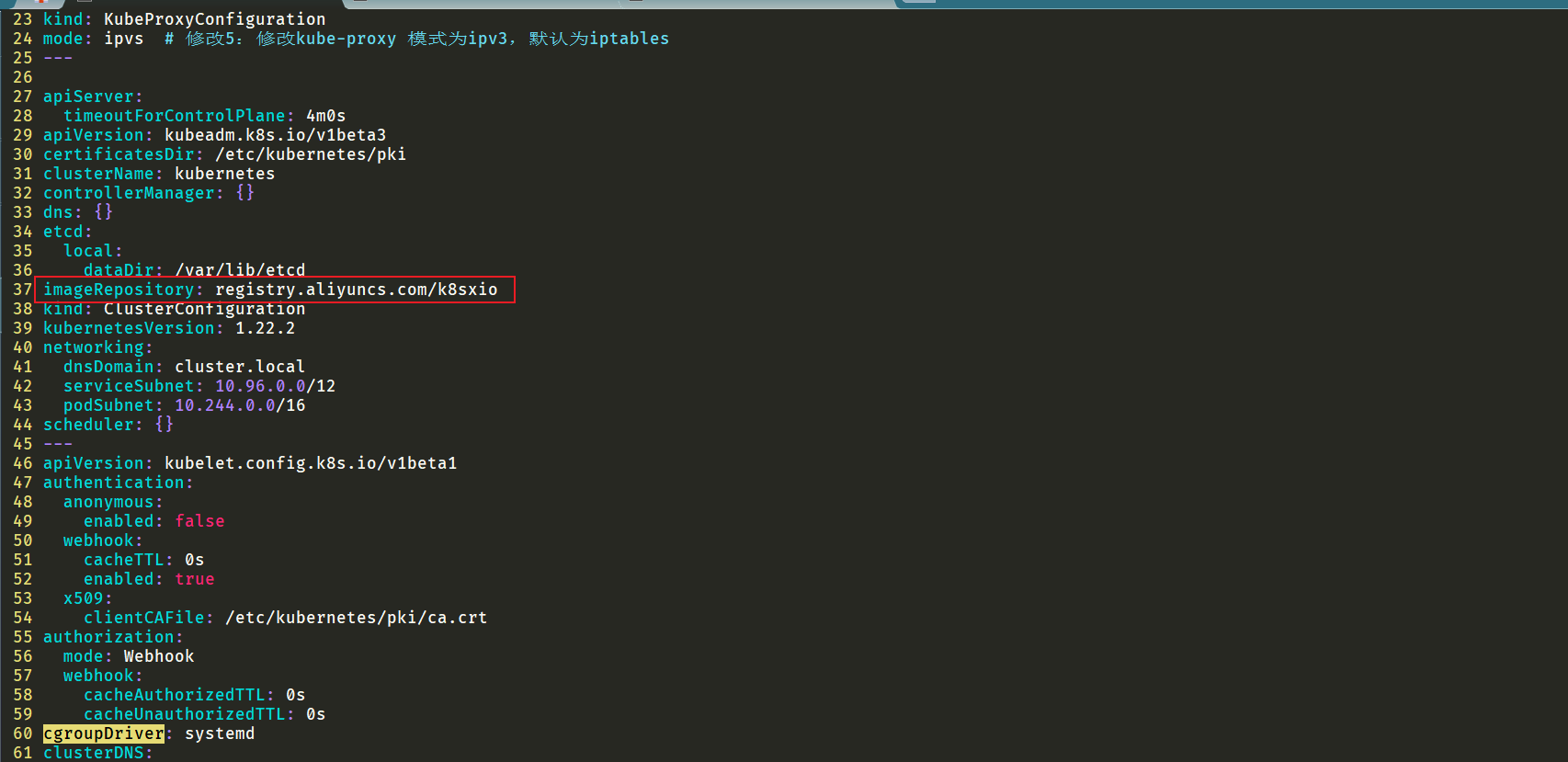
Task: Click the clientCAFile ca.crt path
Action: click(x=357, y=618)
